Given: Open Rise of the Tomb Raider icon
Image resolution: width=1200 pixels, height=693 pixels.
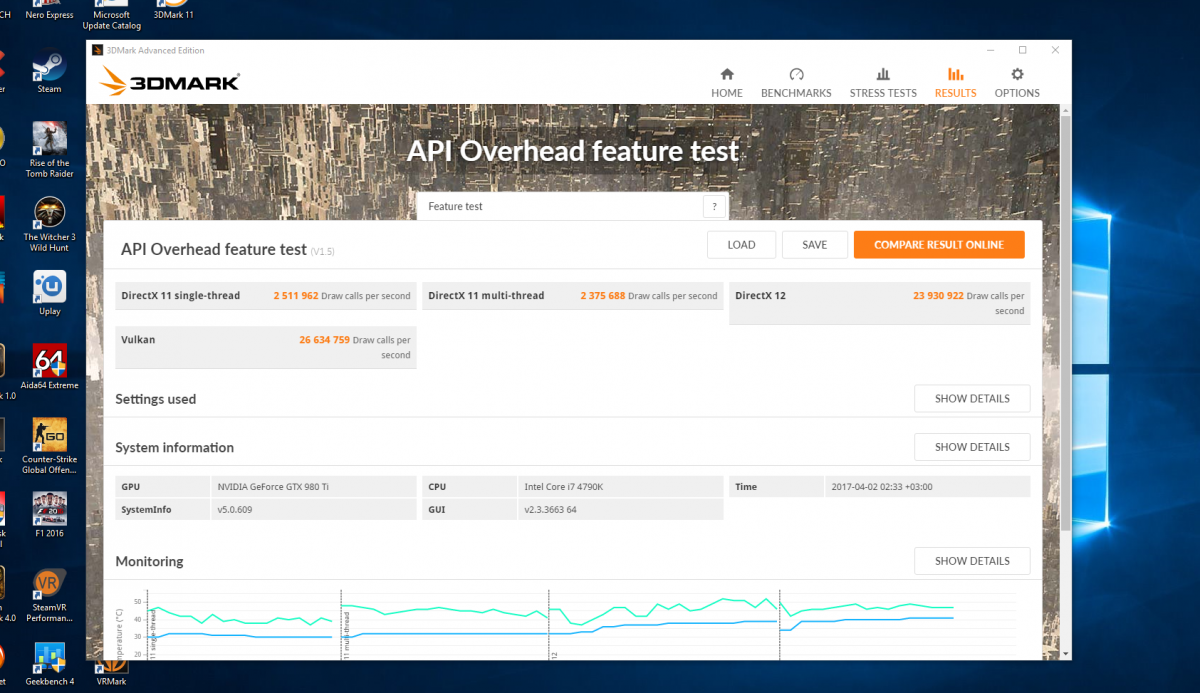Looking at the screenshot, I should (49, 149).
